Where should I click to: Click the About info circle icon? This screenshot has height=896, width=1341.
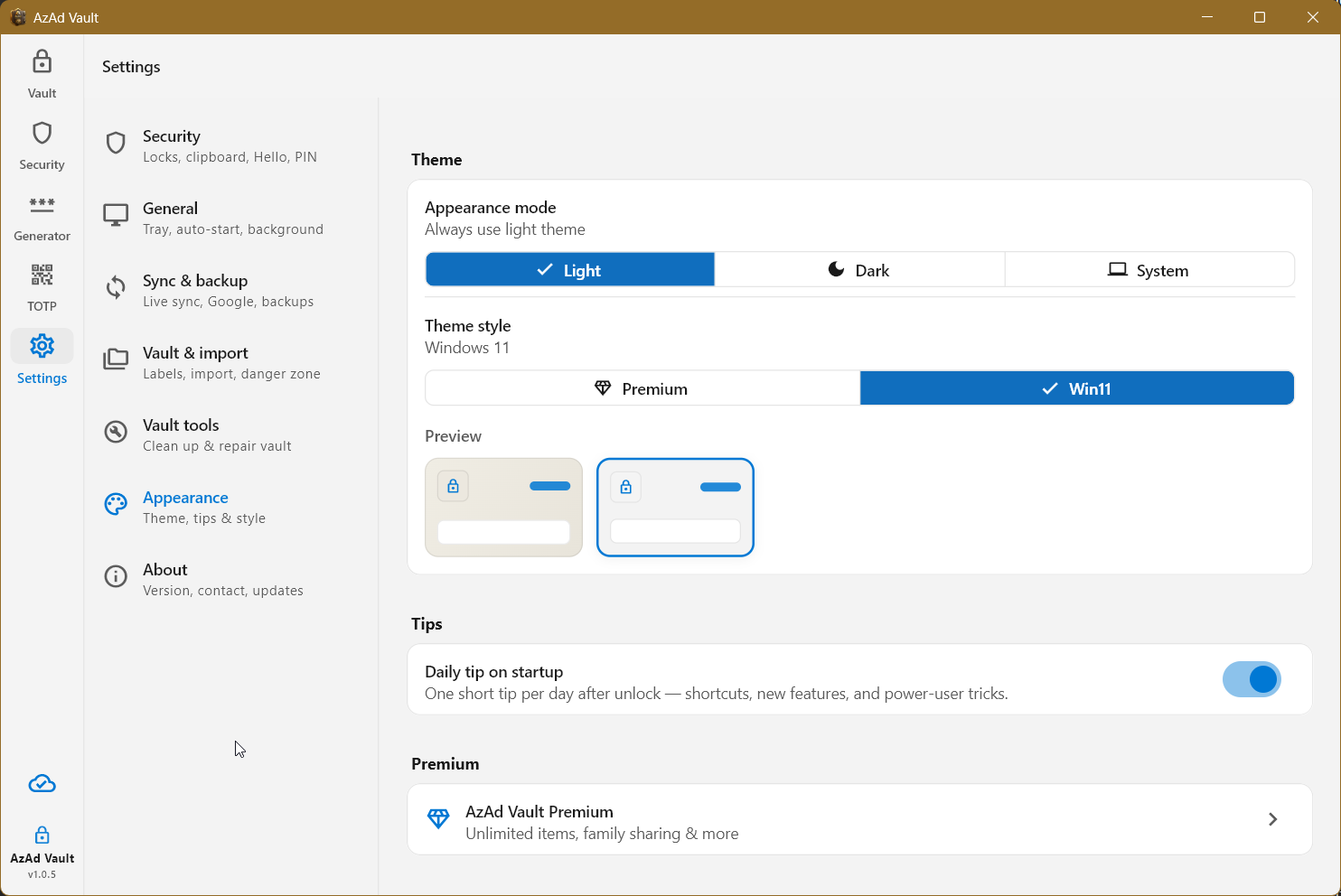[116, 576]
